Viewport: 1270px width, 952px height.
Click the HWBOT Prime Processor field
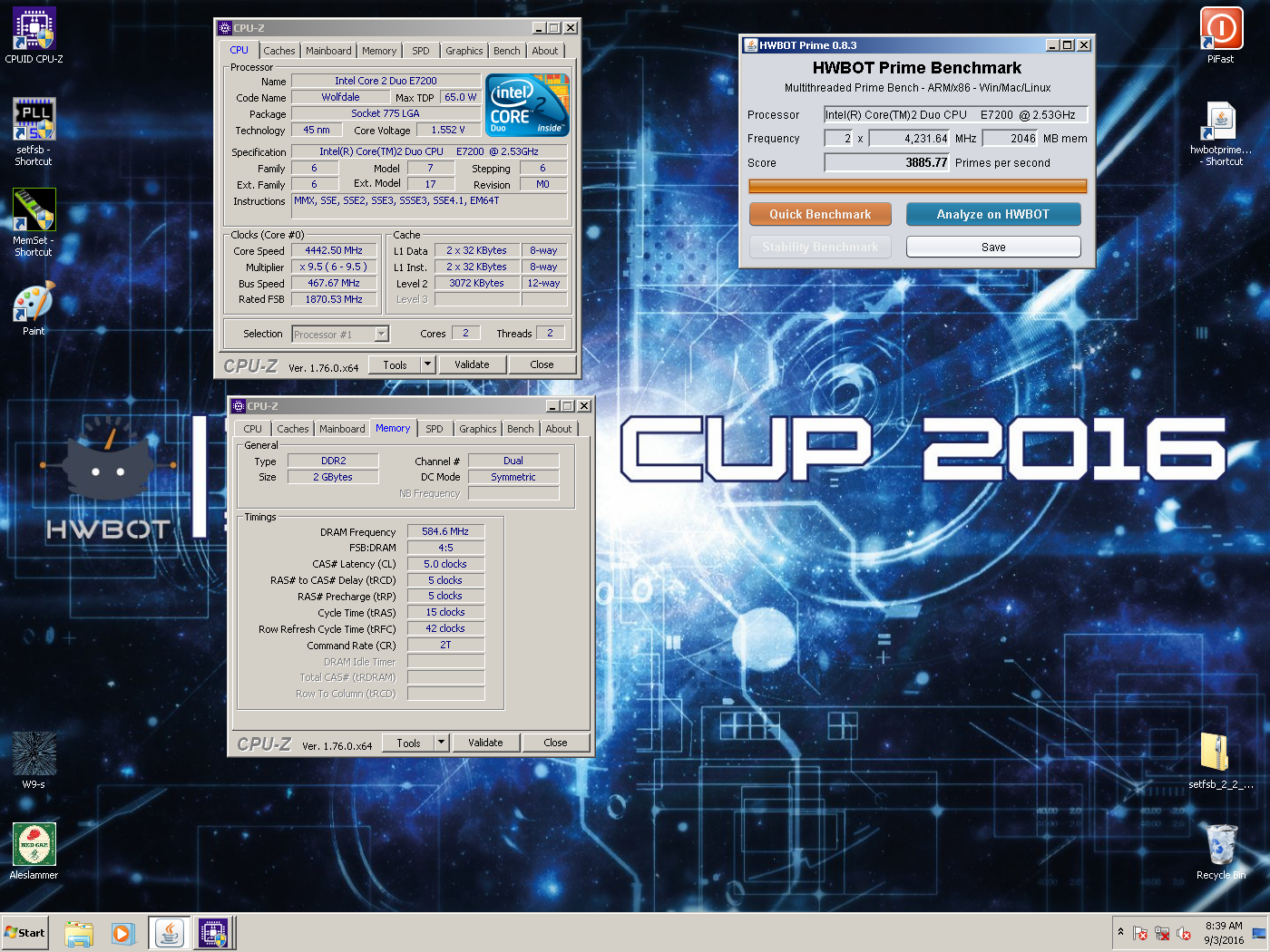955,114
